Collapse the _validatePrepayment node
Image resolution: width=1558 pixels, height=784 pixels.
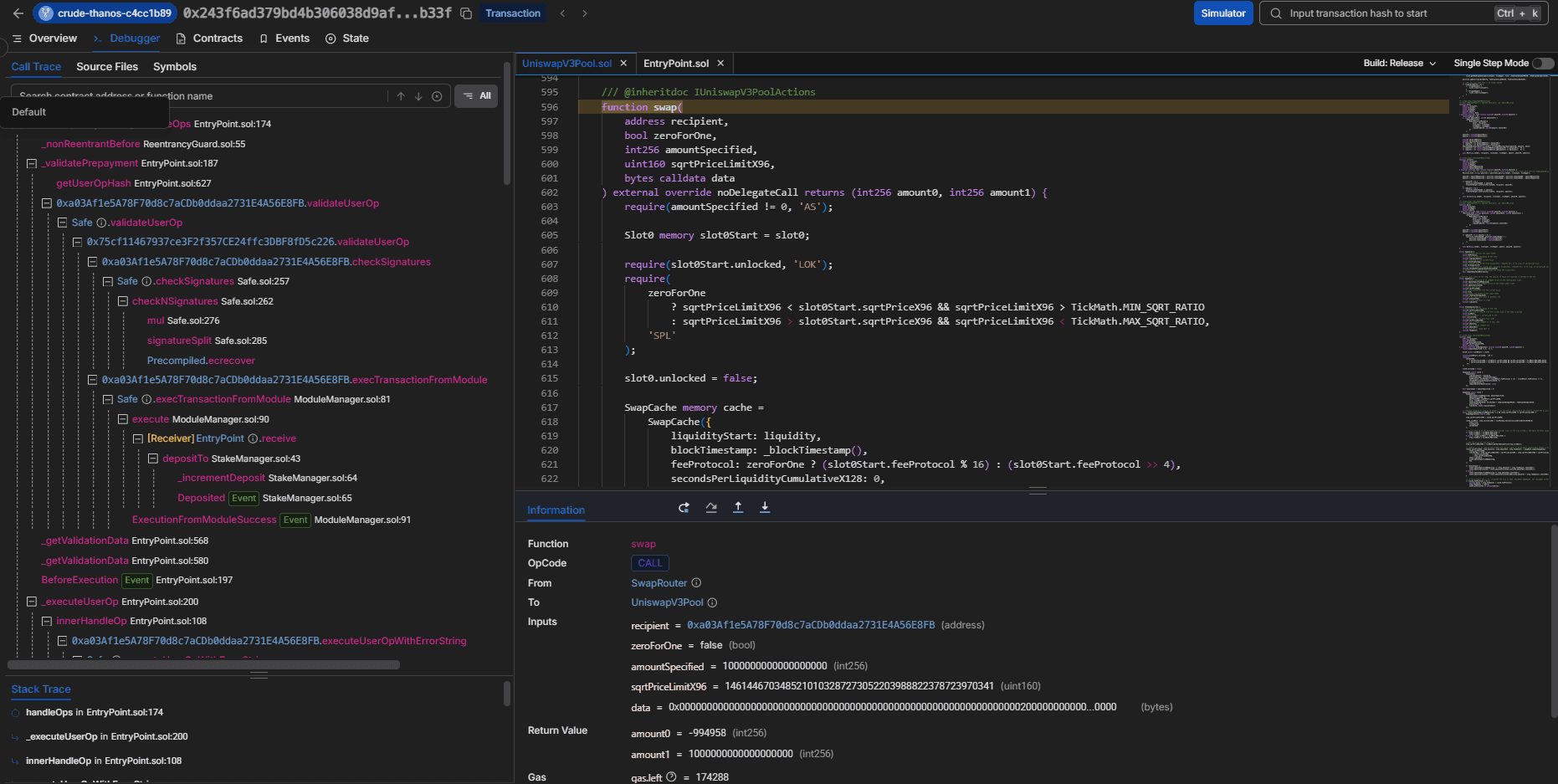click(x=32, y=163)
